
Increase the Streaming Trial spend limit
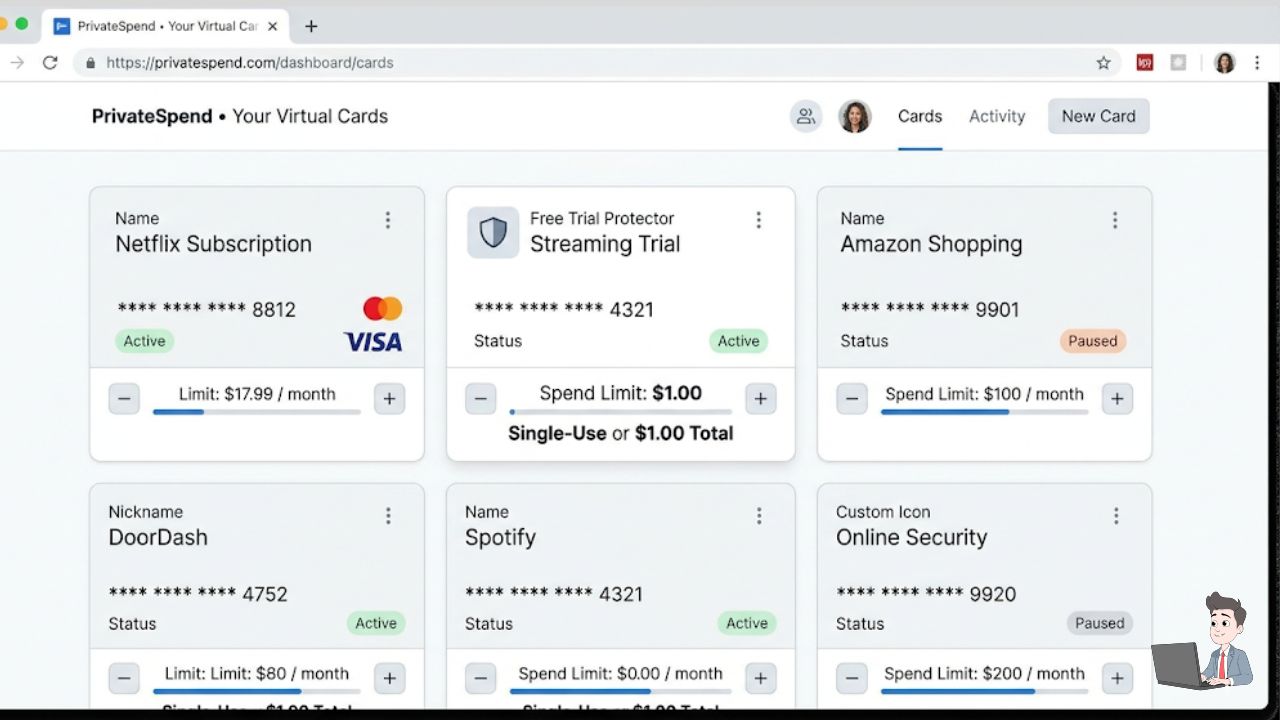760,398
